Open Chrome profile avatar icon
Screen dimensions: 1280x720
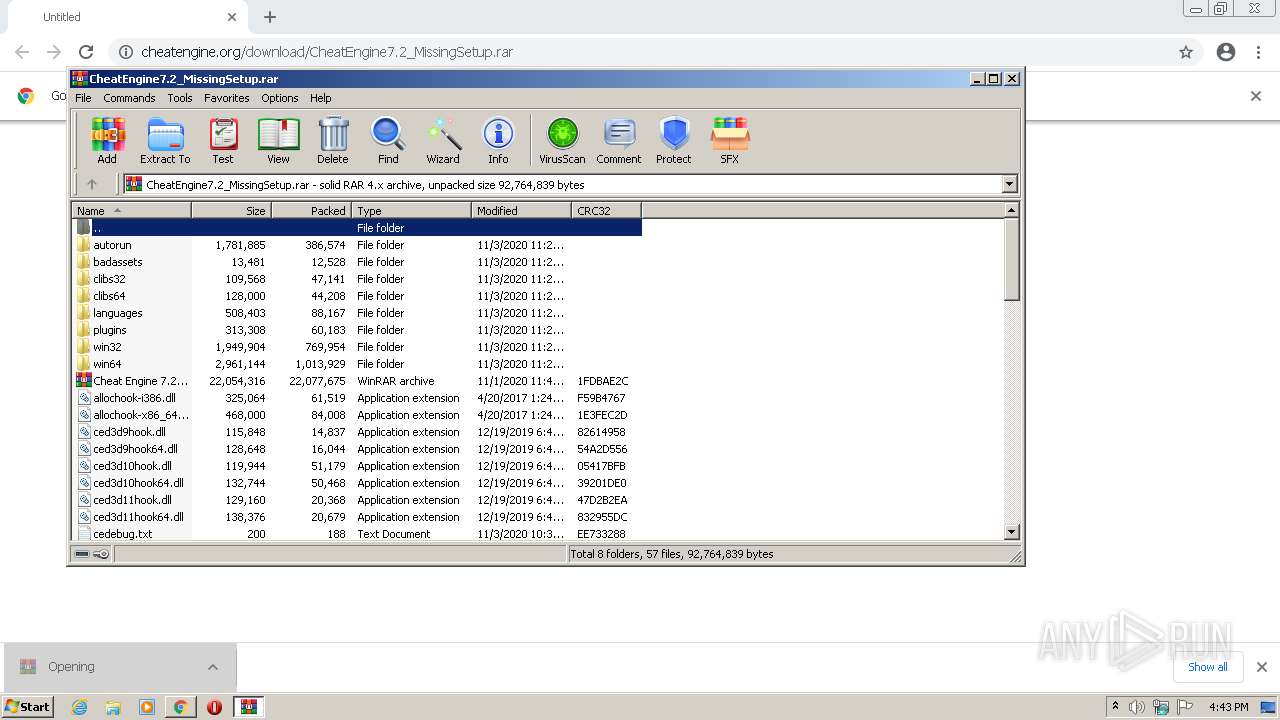click(1226, 52)
